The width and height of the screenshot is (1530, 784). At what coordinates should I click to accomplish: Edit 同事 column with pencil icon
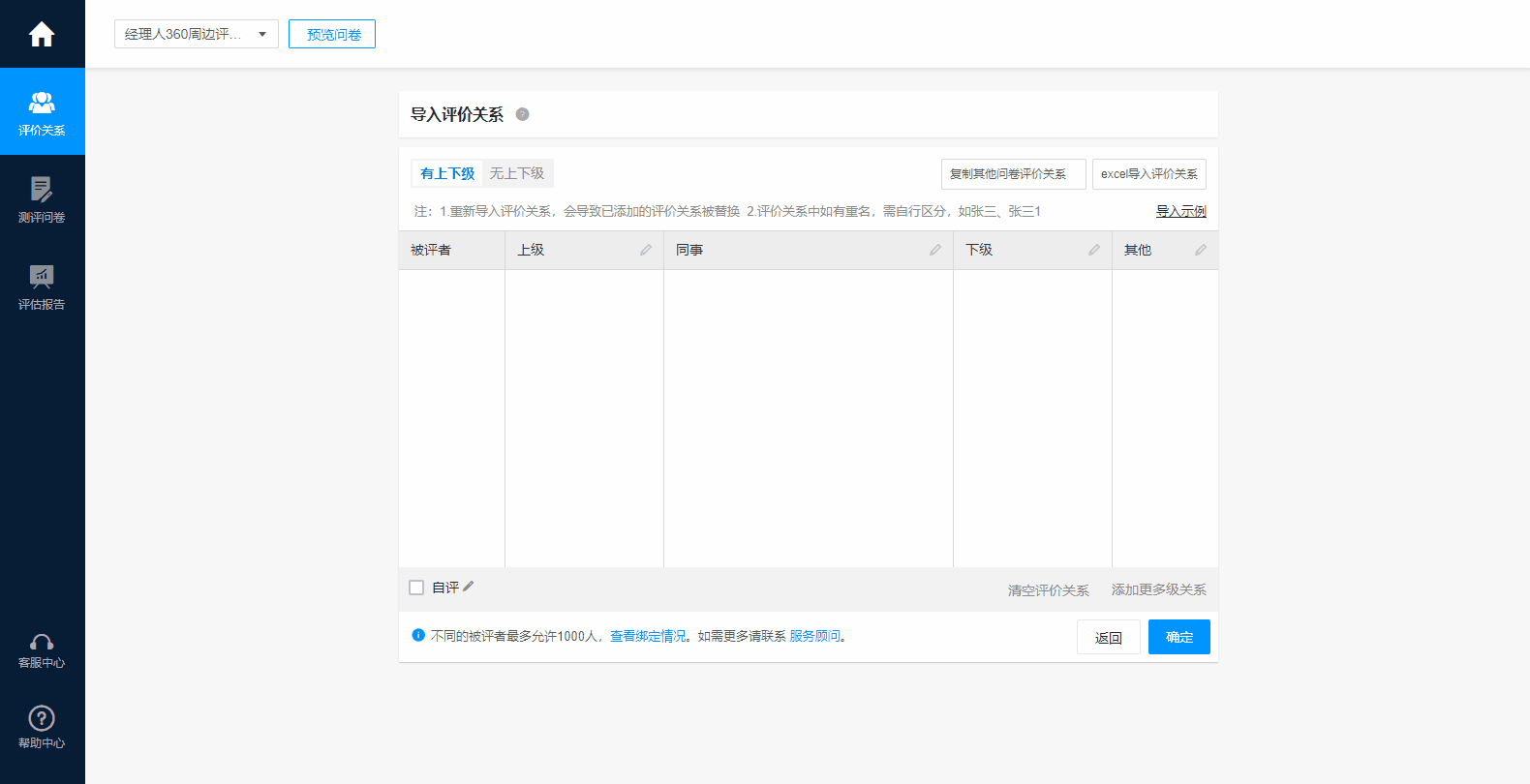pos(935,250)
